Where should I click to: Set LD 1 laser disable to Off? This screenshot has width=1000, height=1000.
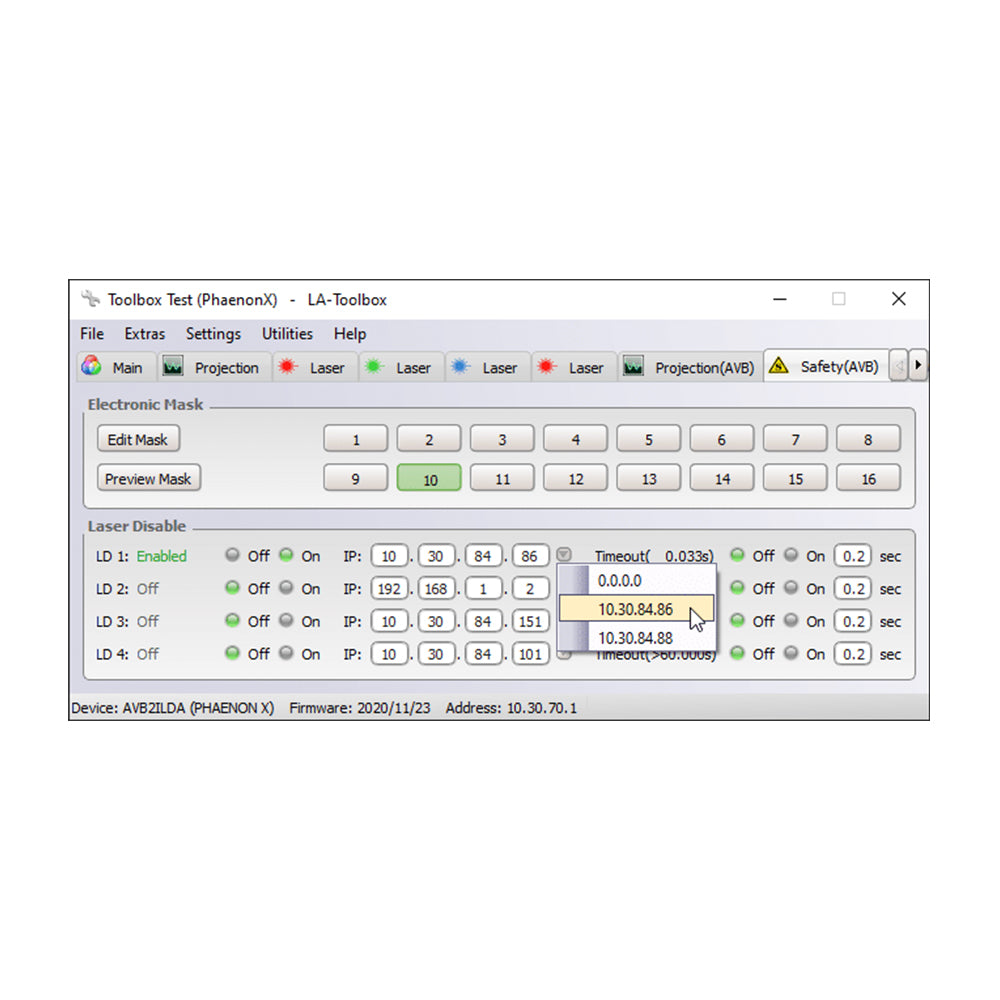point(233,555)
